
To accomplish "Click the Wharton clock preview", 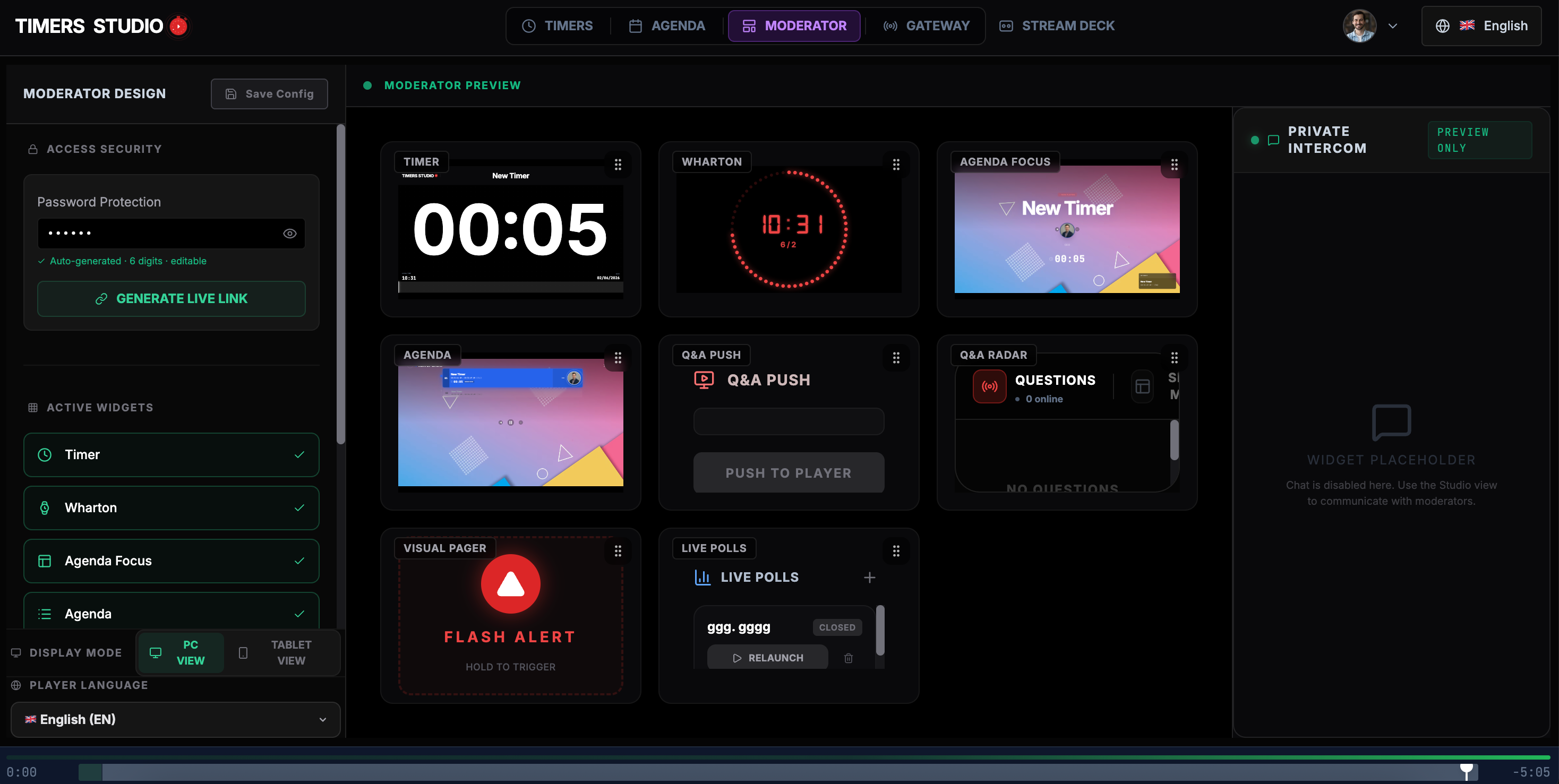I will point(789,230).
